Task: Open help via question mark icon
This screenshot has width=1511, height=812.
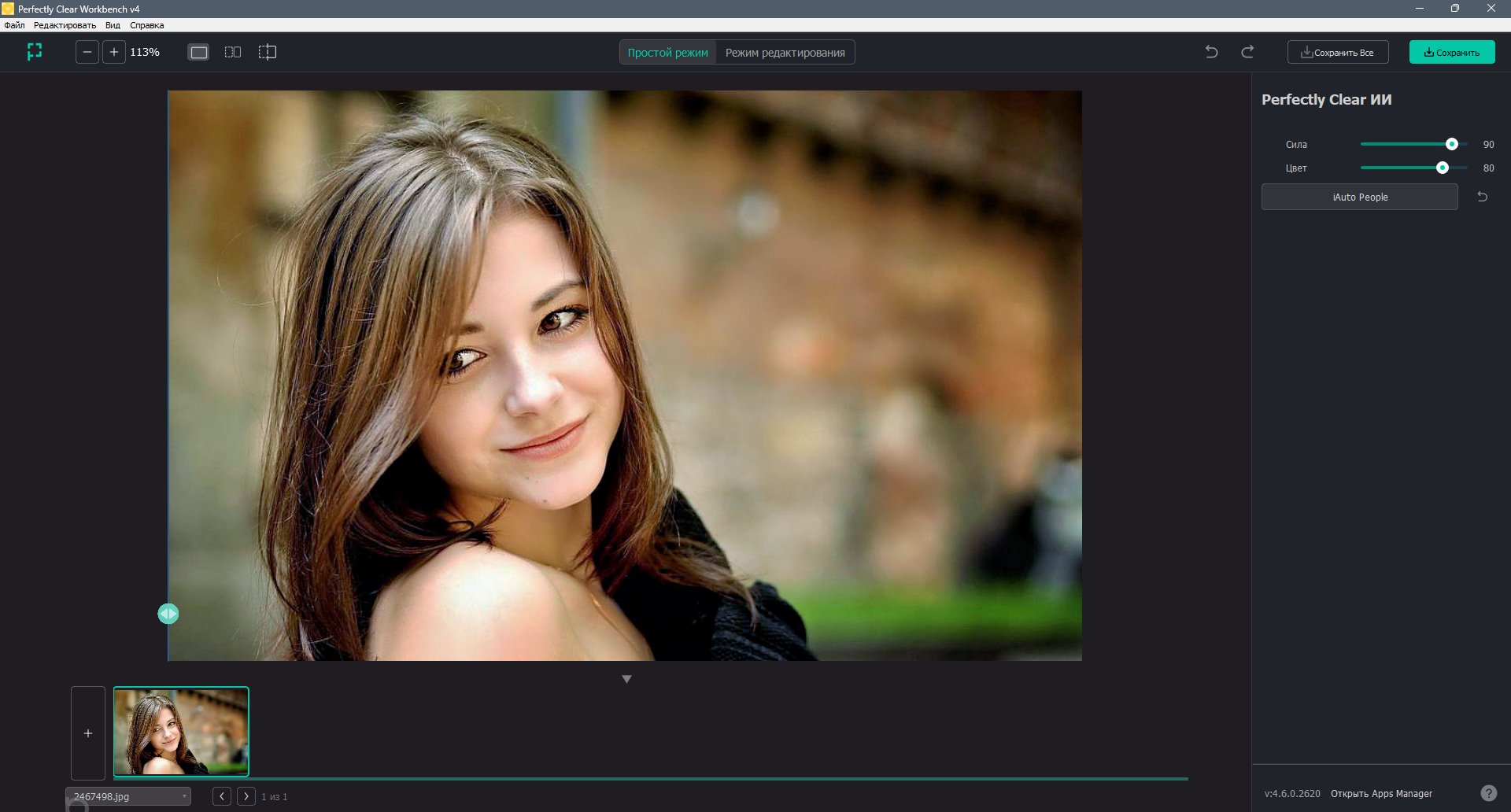Action: 1488,793
